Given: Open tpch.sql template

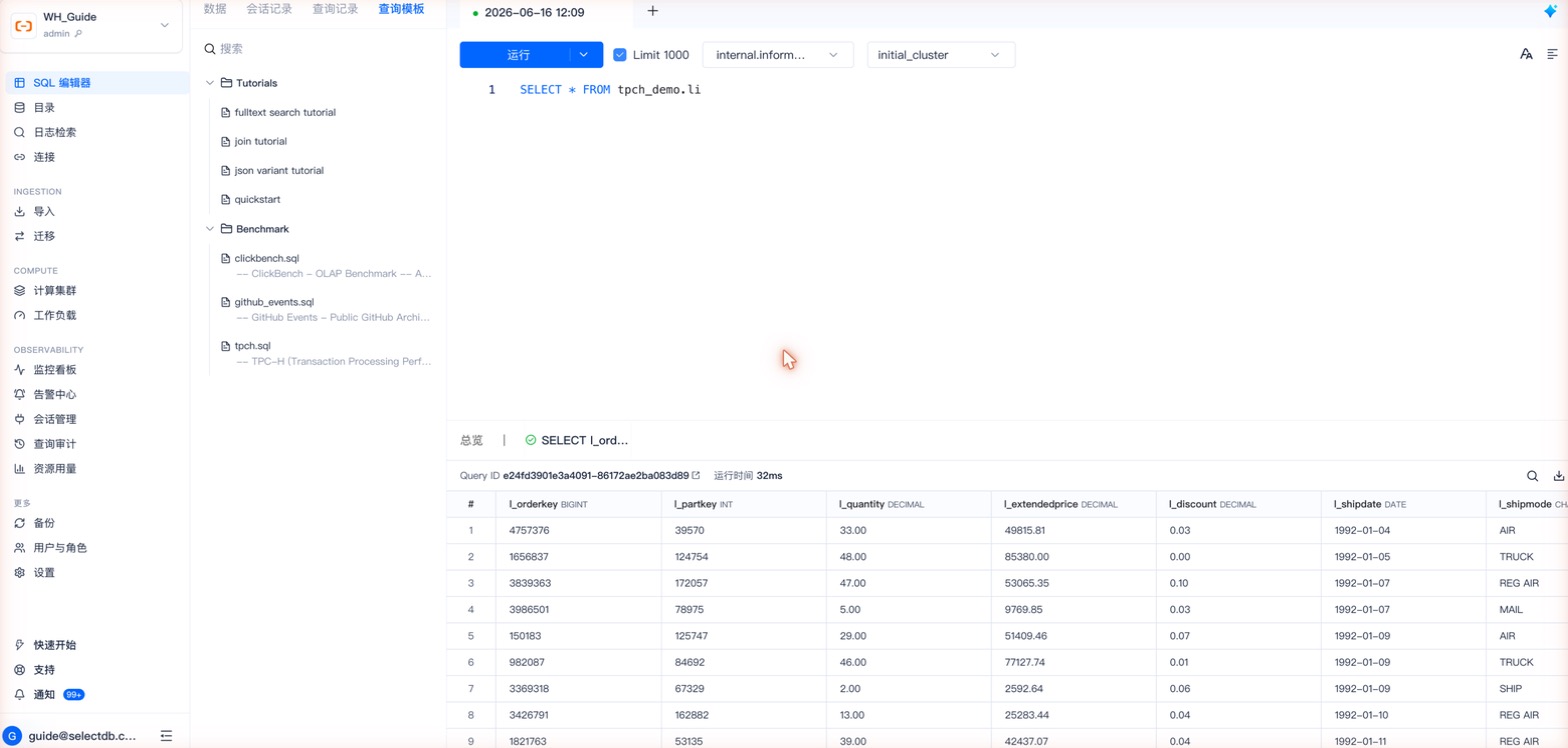Looking at the screenshot, I should pyautogui.click(x=253, y=346).
